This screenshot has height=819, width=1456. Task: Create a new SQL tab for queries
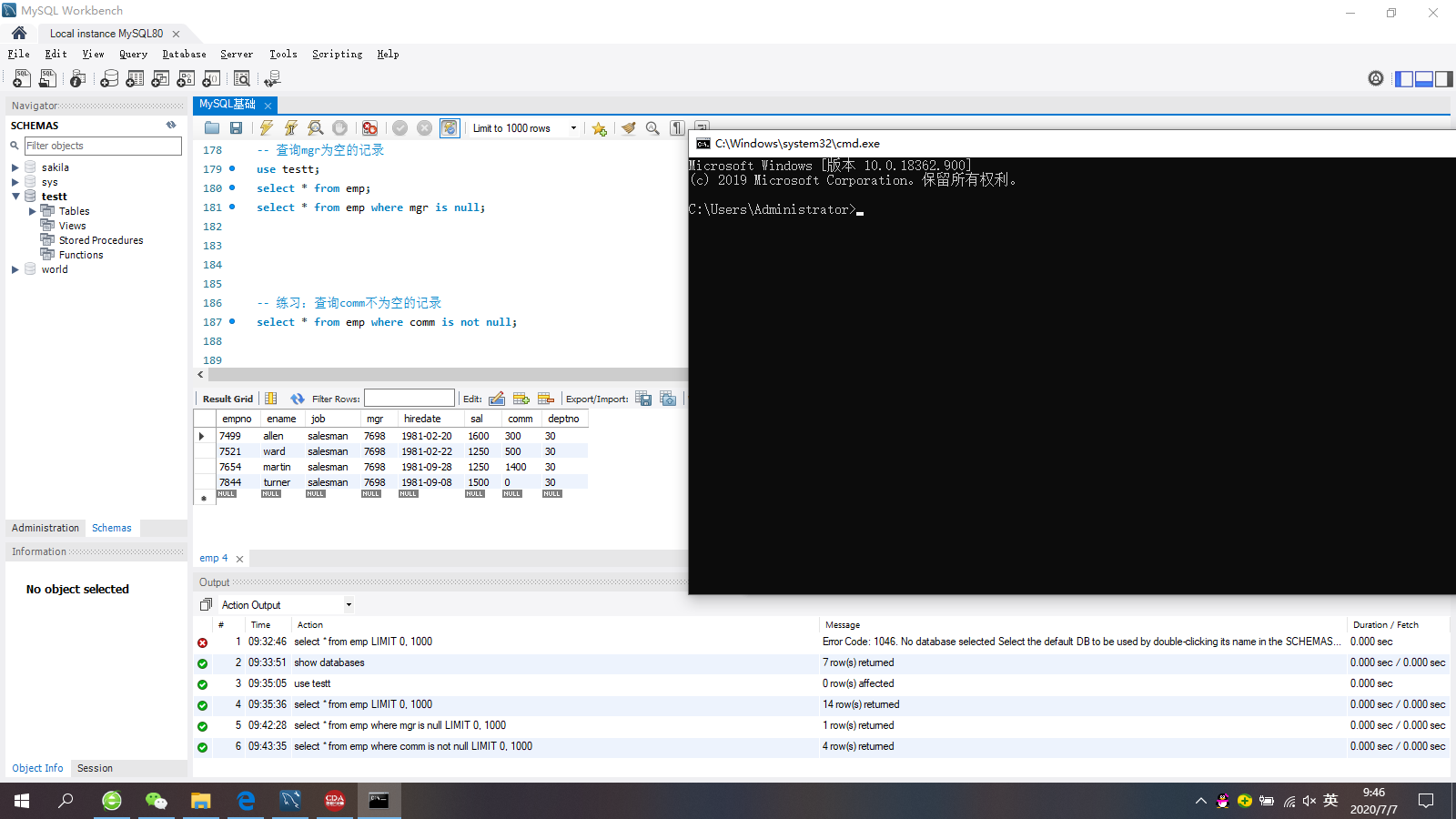[x=22, y=79]
